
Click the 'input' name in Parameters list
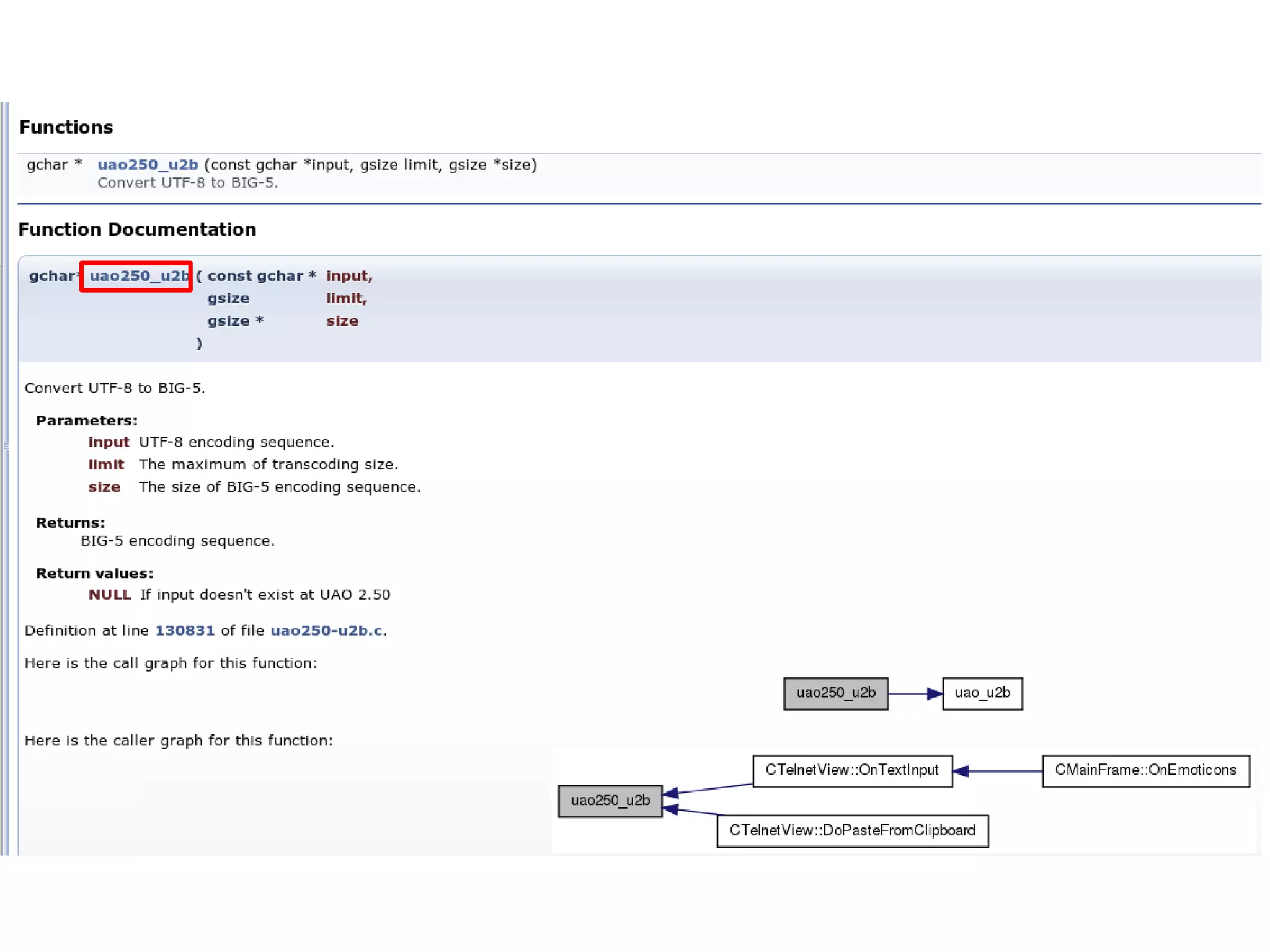coord(109,442)
